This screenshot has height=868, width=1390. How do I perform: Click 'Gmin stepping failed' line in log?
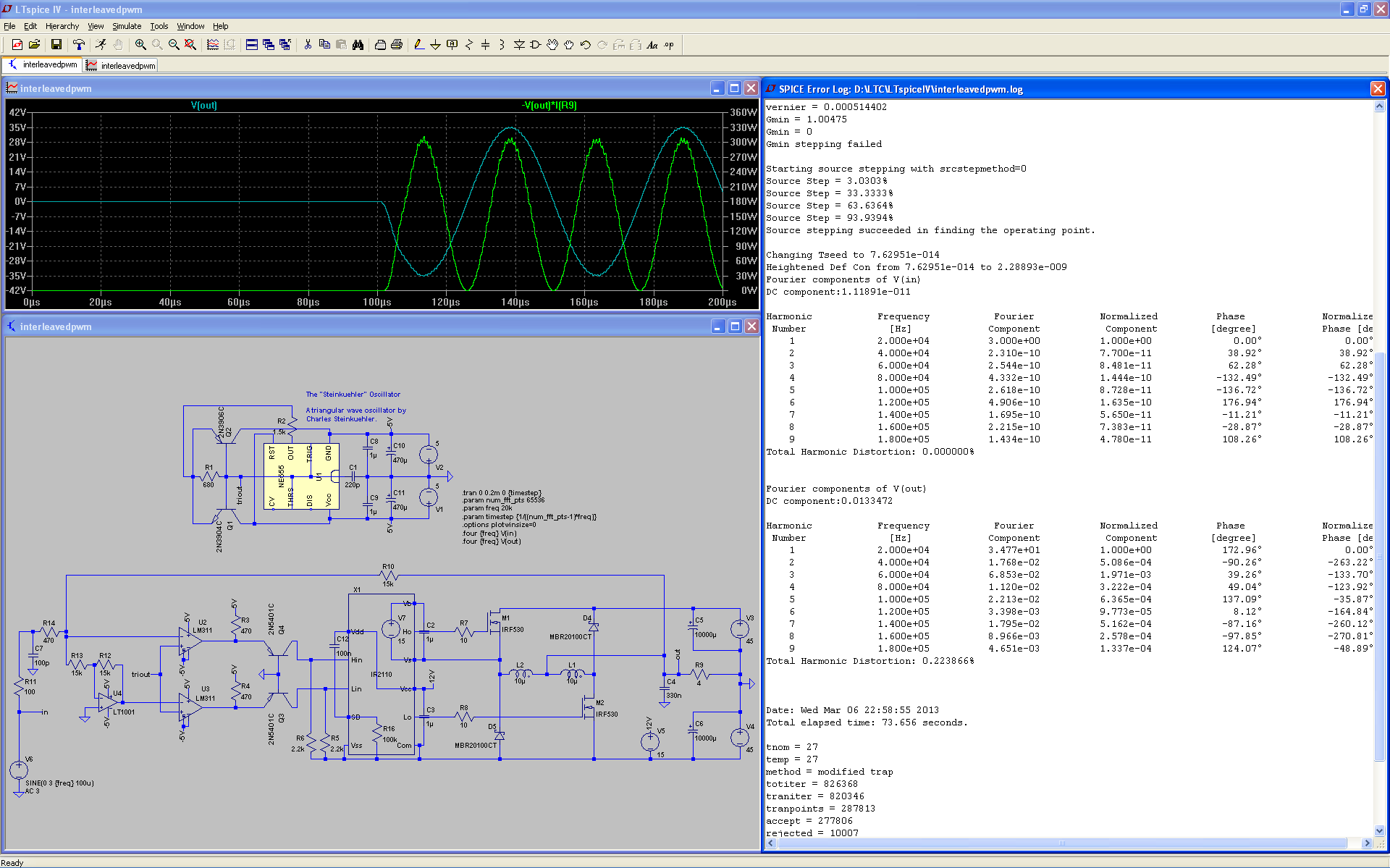coord(824,144)
